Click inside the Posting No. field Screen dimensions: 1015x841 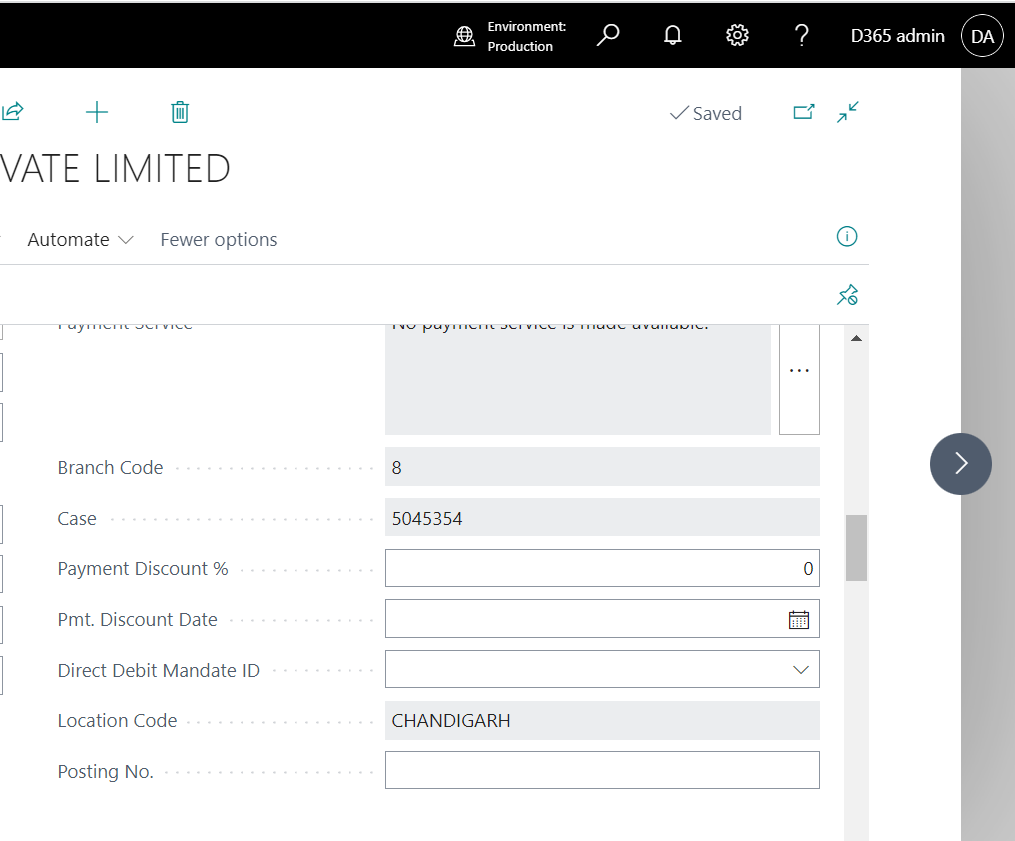(x=600, y=770)
